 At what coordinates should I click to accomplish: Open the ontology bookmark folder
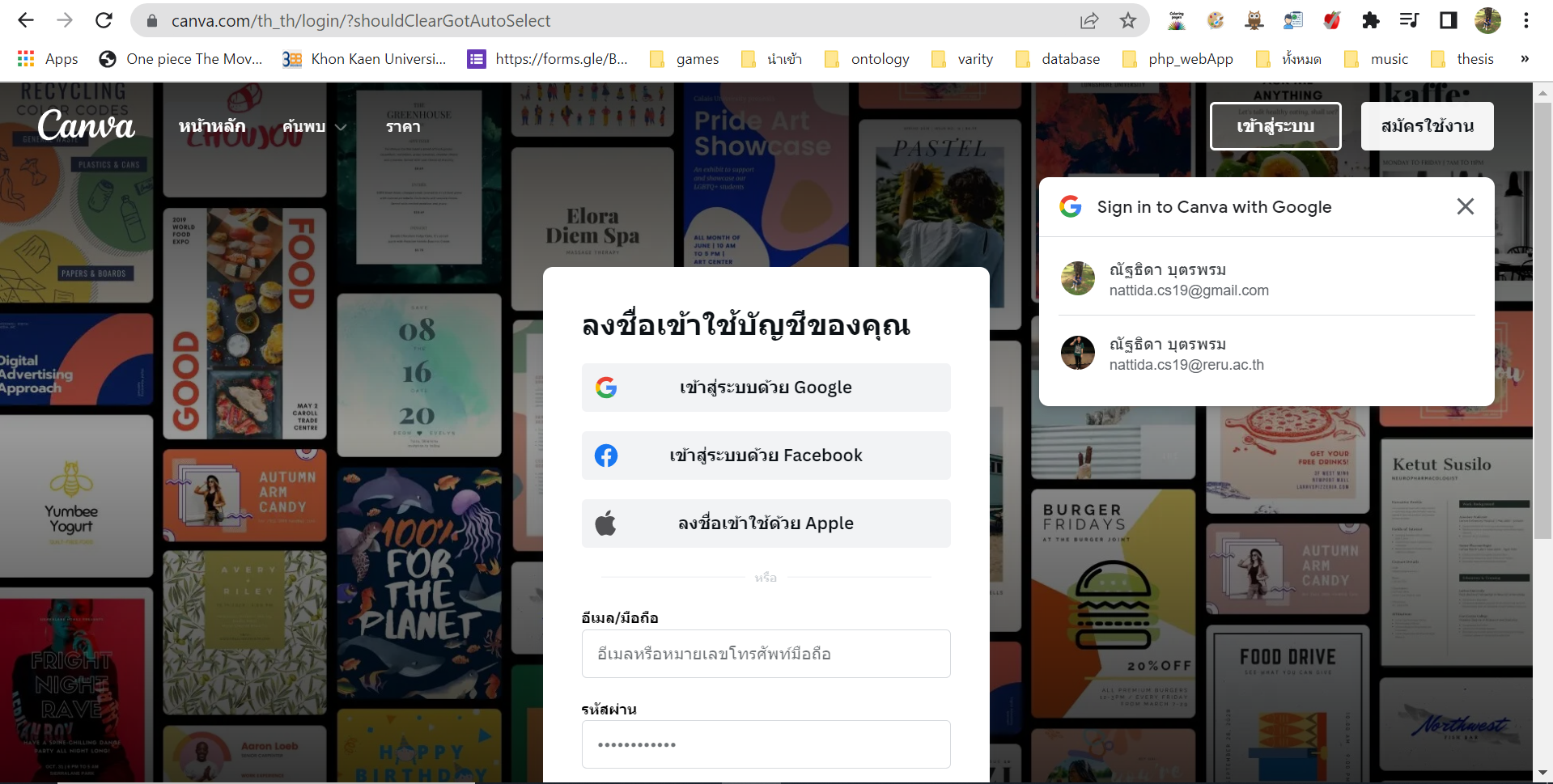pos(867,59)
